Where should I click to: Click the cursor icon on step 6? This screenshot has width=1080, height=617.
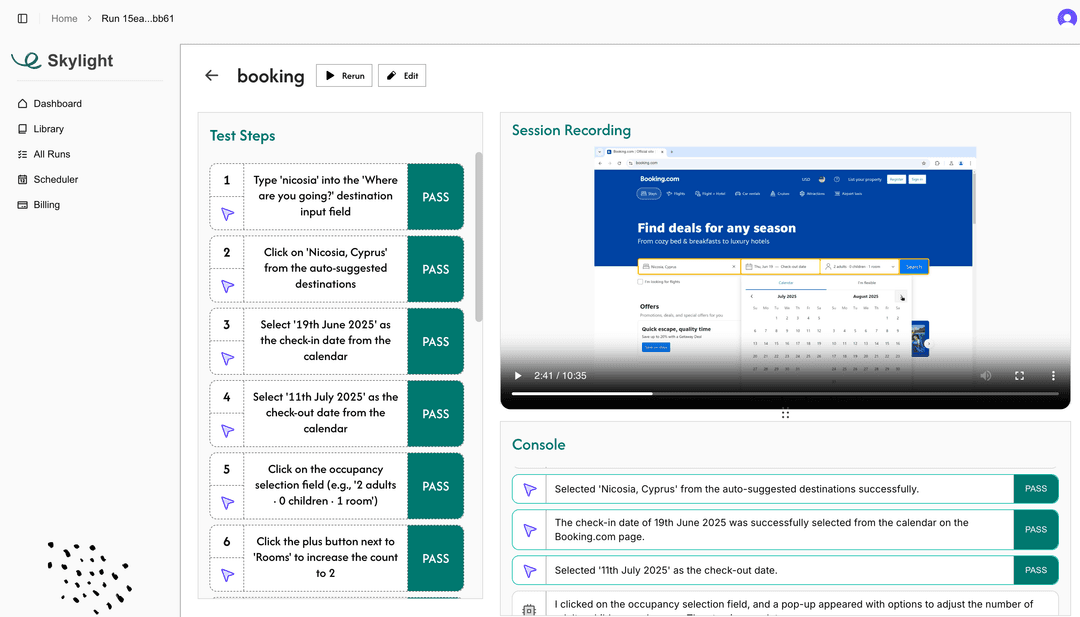coord(227,575)
